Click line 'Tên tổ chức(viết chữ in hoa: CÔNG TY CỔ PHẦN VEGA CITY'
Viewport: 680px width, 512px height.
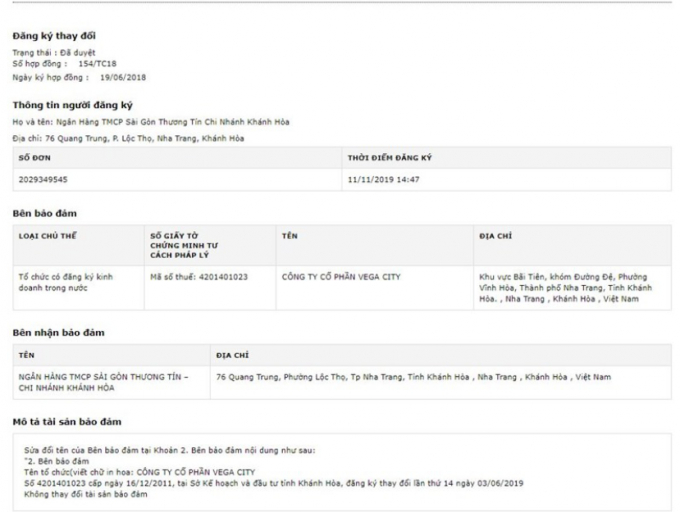pos(140,473)
